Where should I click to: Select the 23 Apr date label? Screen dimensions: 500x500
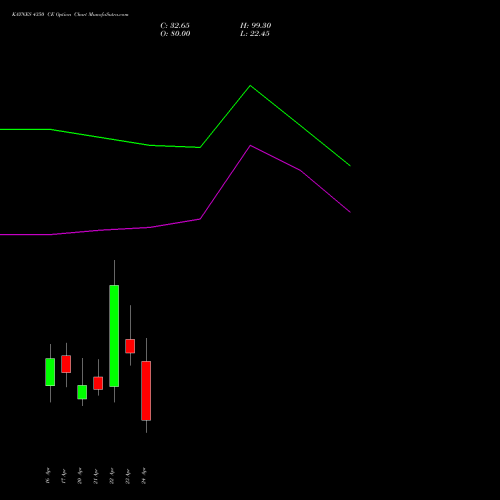coord(128,476)
